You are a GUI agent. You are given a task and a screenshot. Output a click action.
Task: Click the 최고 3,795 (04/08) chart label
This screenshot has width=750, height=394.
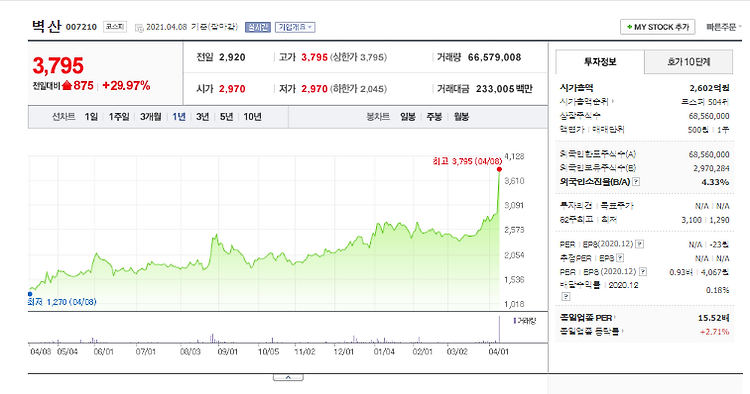(467, 161)
